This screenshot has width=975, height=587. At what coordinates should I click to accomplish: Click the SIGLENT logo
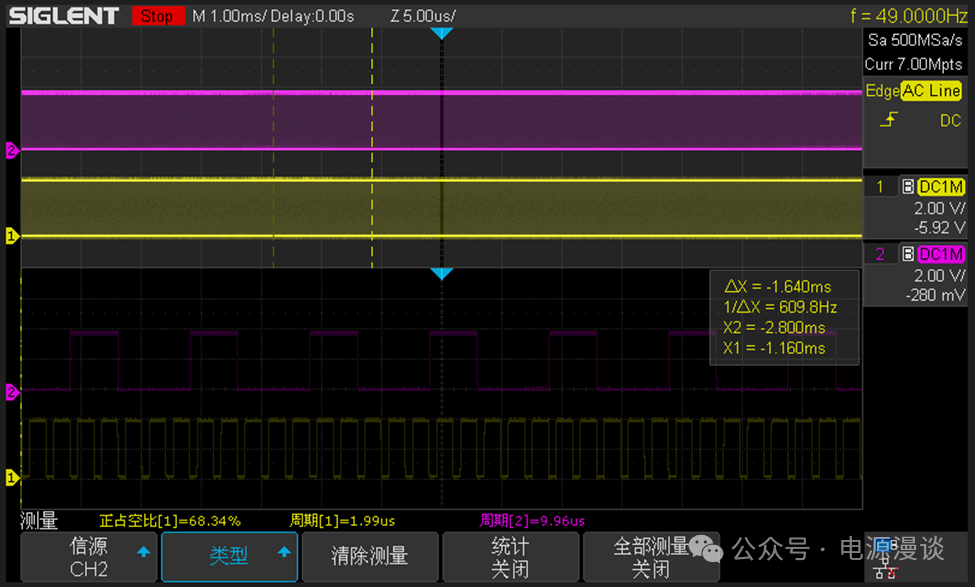pos(64,16)
